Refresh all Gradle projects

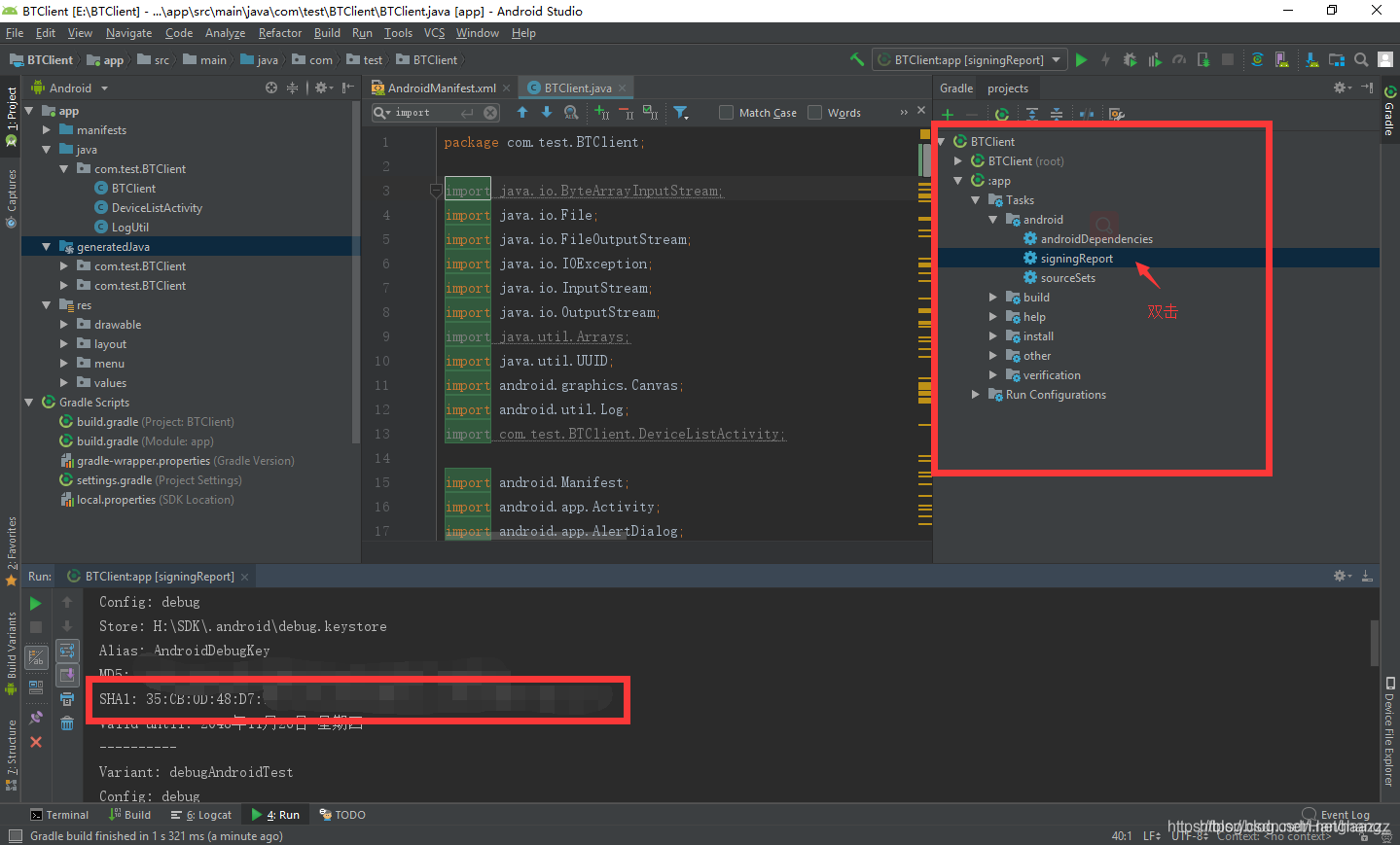pos(1001,114)
